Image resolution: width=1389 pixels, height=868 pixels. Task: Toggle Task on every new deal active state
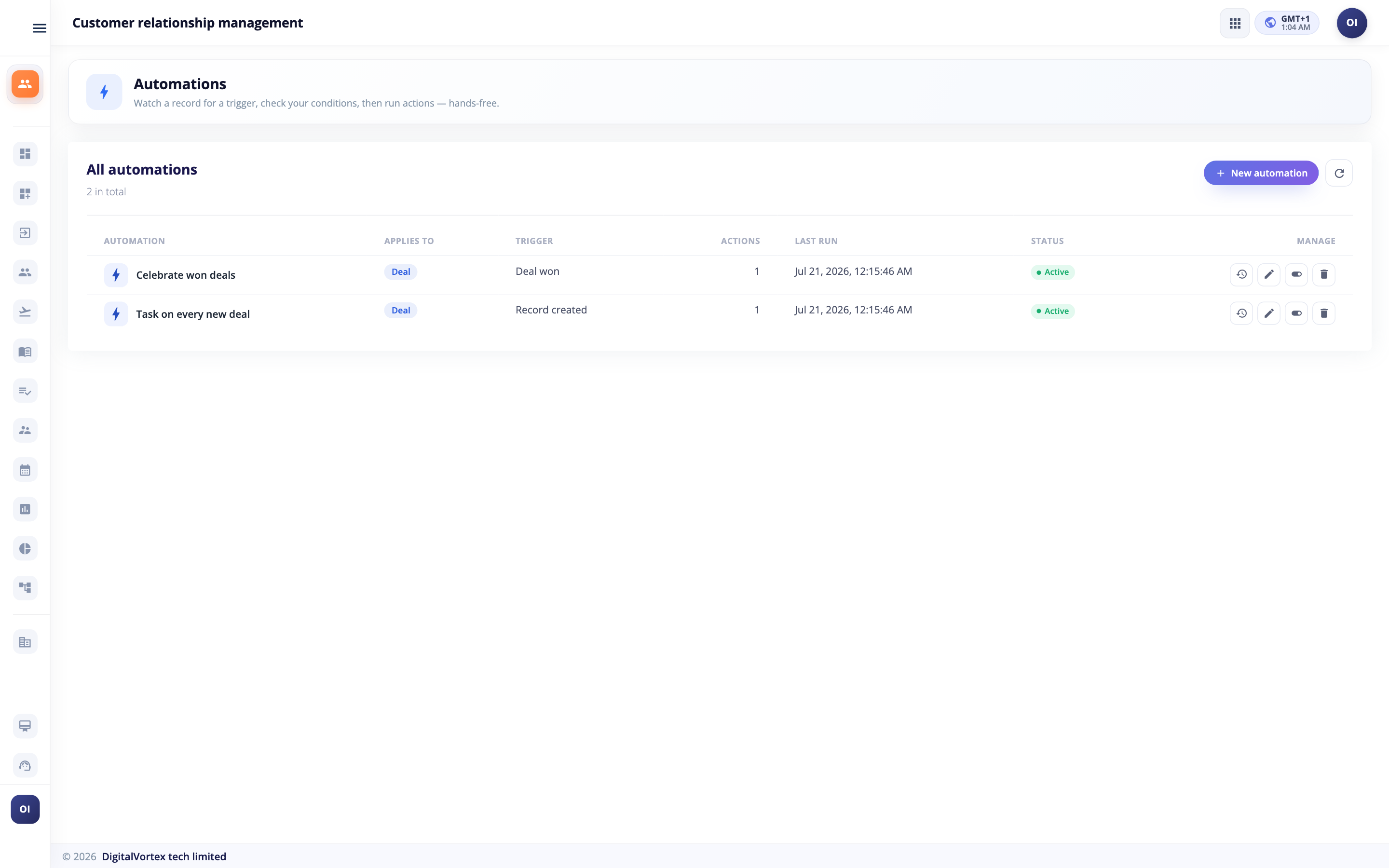[1296, 313]
